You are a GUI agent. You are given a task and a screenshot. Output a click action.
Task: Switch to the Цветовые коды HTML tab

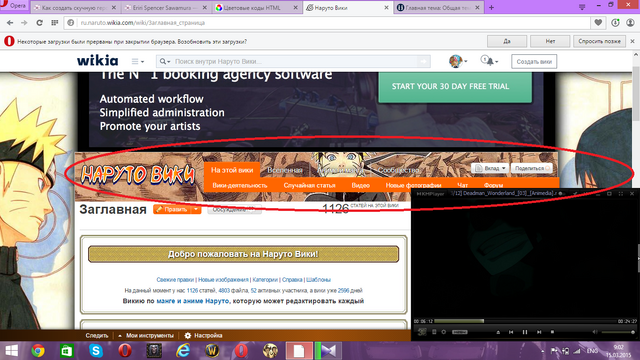[254, 8]
